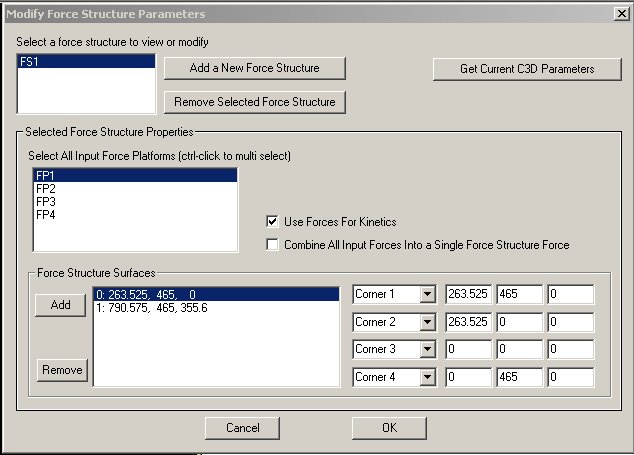Close the Modify Force Structure Parameters dialog
This screenshot has width=634, height=455.
619,14
